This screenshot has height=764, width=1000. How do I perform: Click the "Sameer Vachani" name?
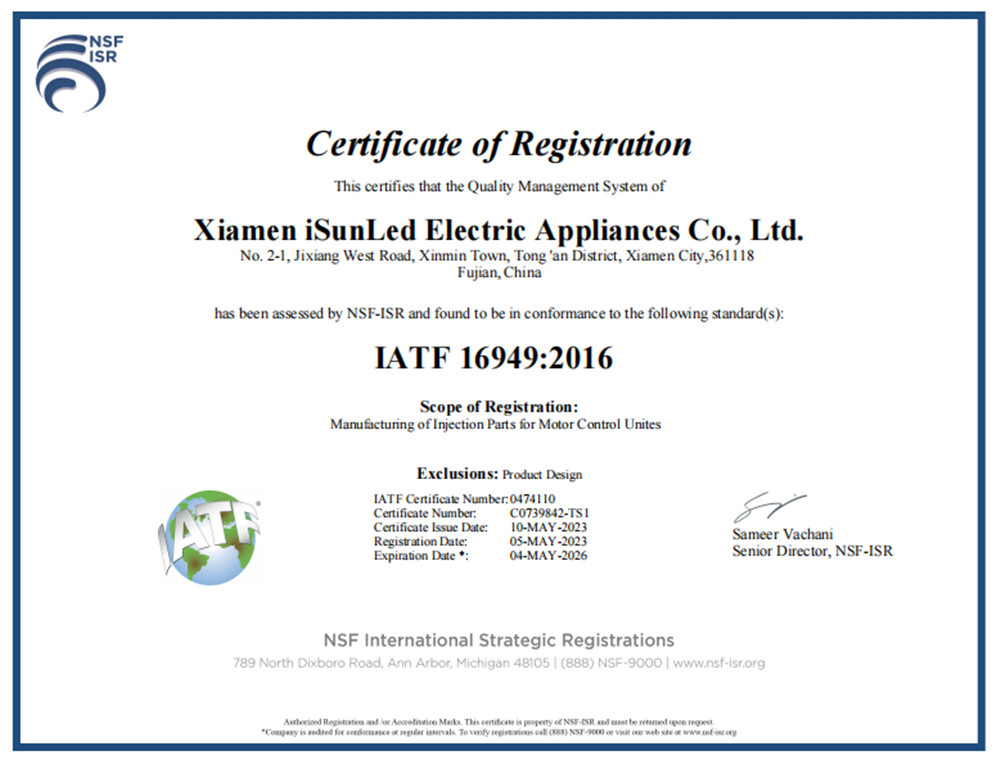[783, 534]
